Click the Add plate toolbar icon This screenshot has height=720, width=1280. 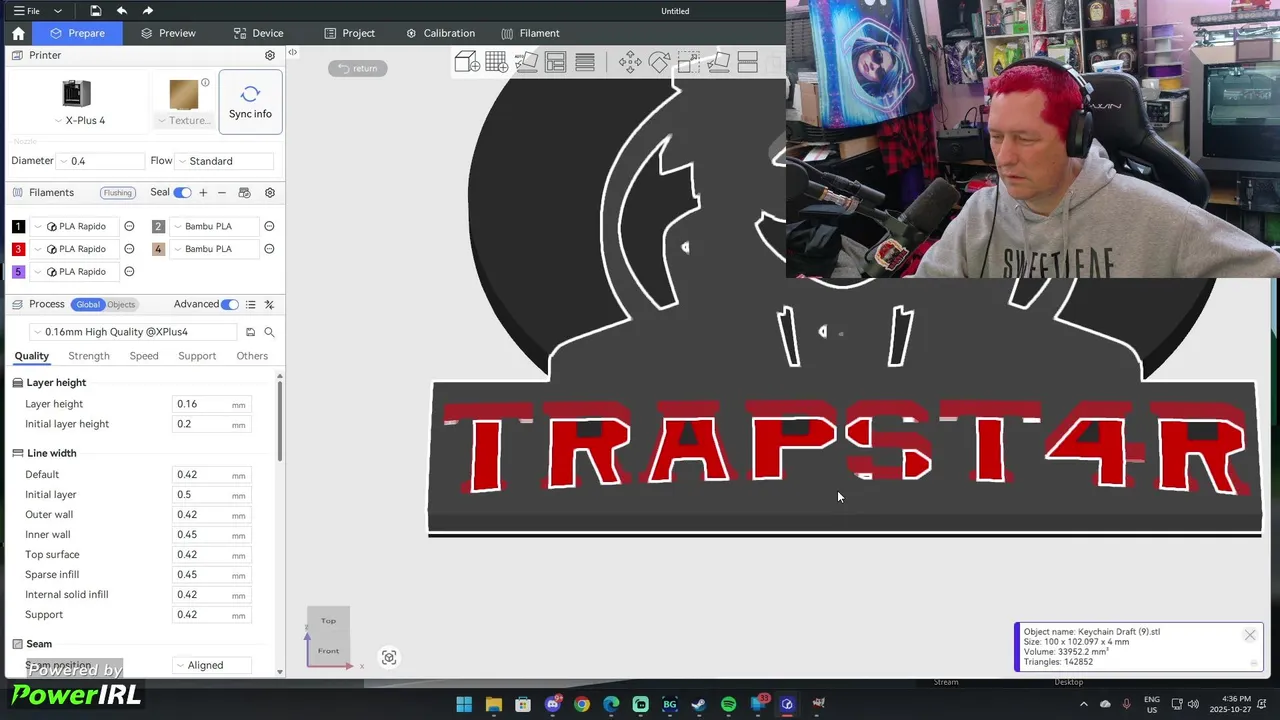(496, 63)
